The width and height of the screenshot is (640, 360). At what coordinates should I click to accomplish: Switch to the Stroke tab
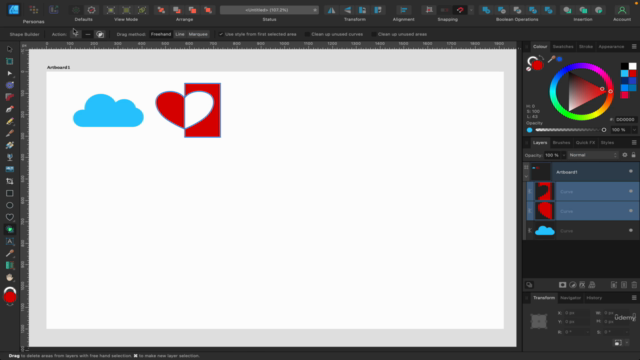pos(585,47)
